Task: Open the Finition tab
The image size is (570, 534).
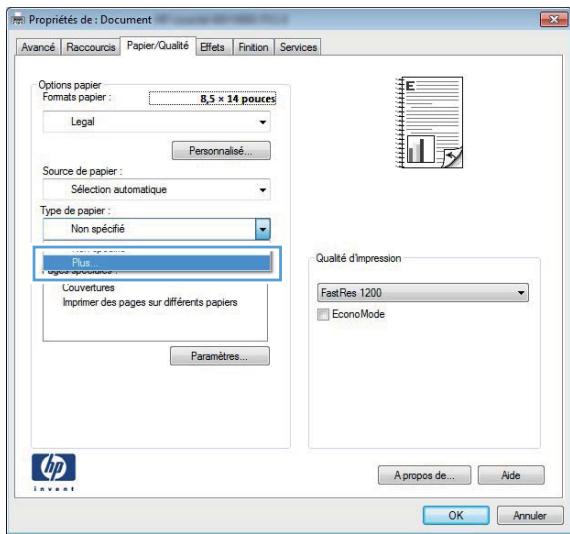Action: [x=253, y=47]
